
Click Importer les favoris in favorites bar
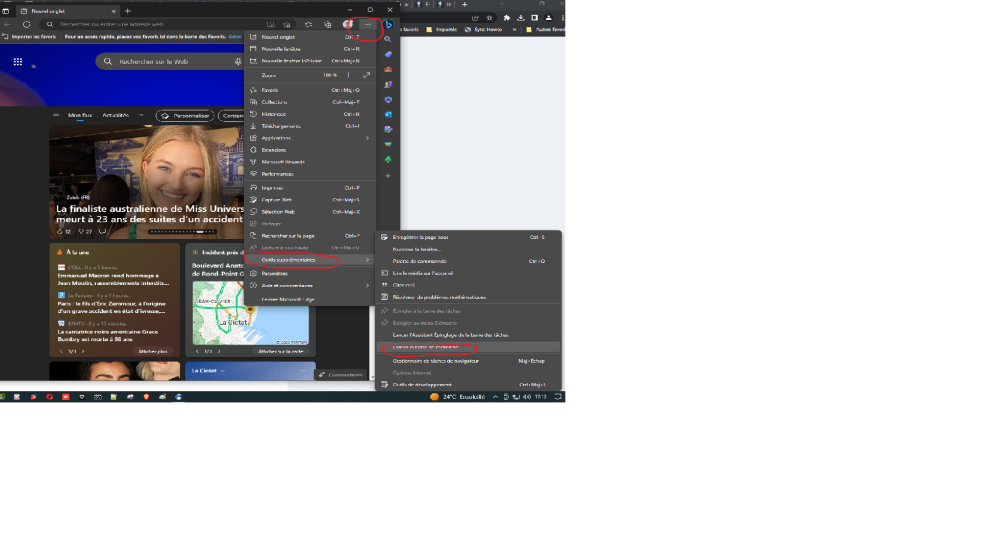coord(29,37)
